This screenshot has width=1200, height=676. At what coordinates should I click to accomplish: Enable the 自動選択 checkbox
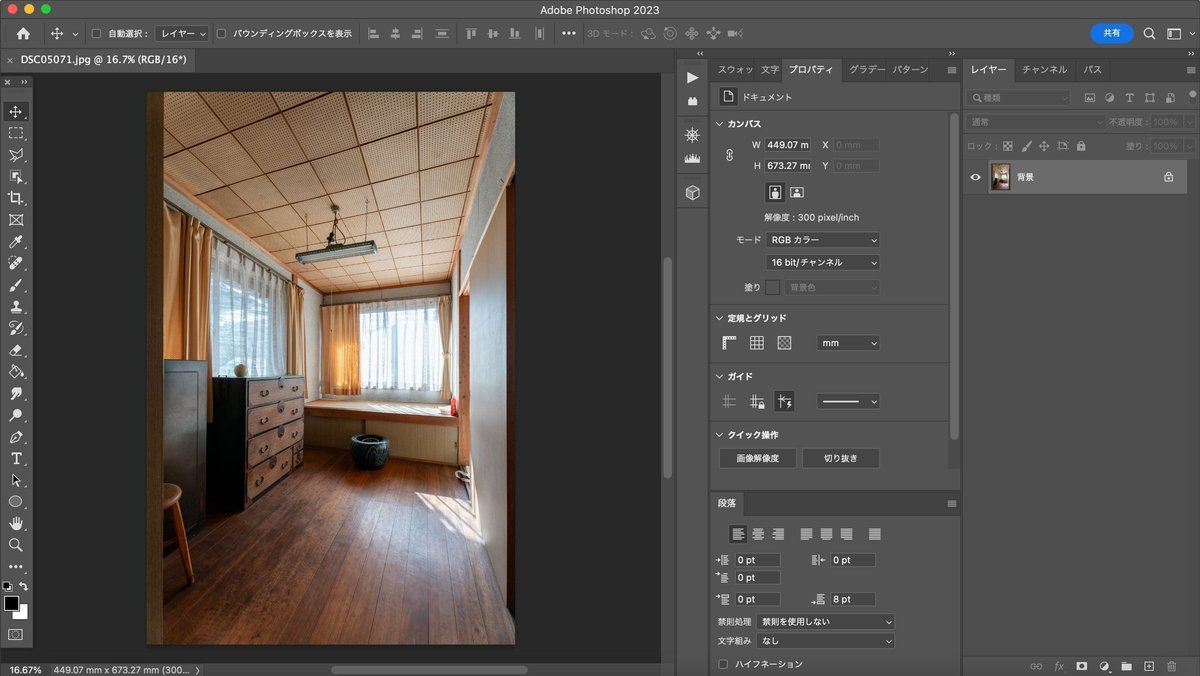pyautogui.click(x=97, y=33)
